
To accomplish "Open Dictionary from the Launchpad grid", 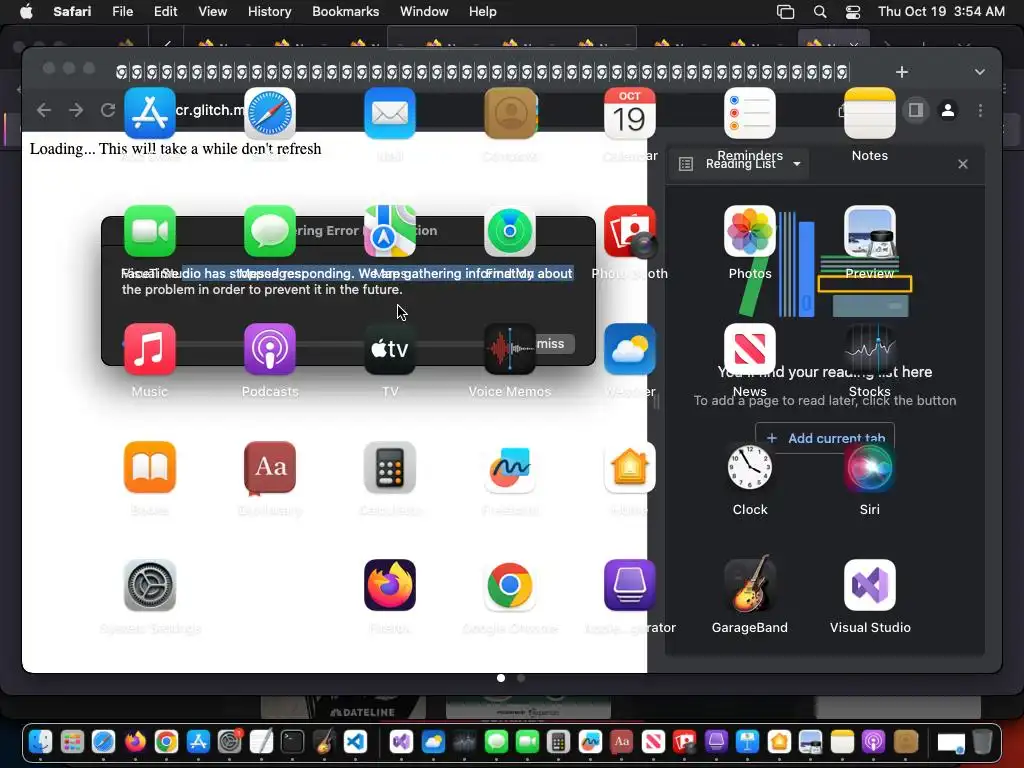I will click(270, 468).
